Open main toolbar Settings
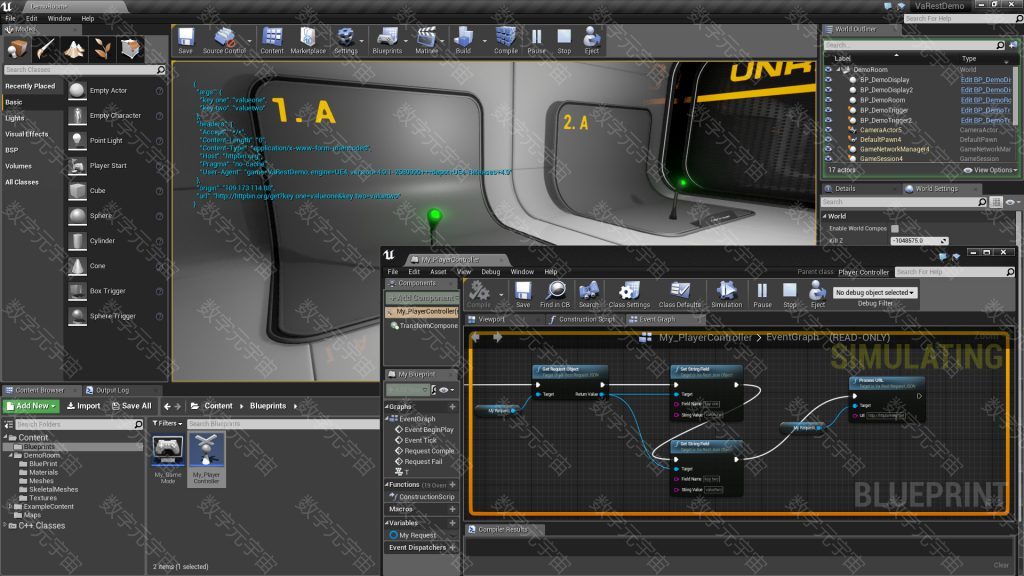1024x576 pixels. 345,39
